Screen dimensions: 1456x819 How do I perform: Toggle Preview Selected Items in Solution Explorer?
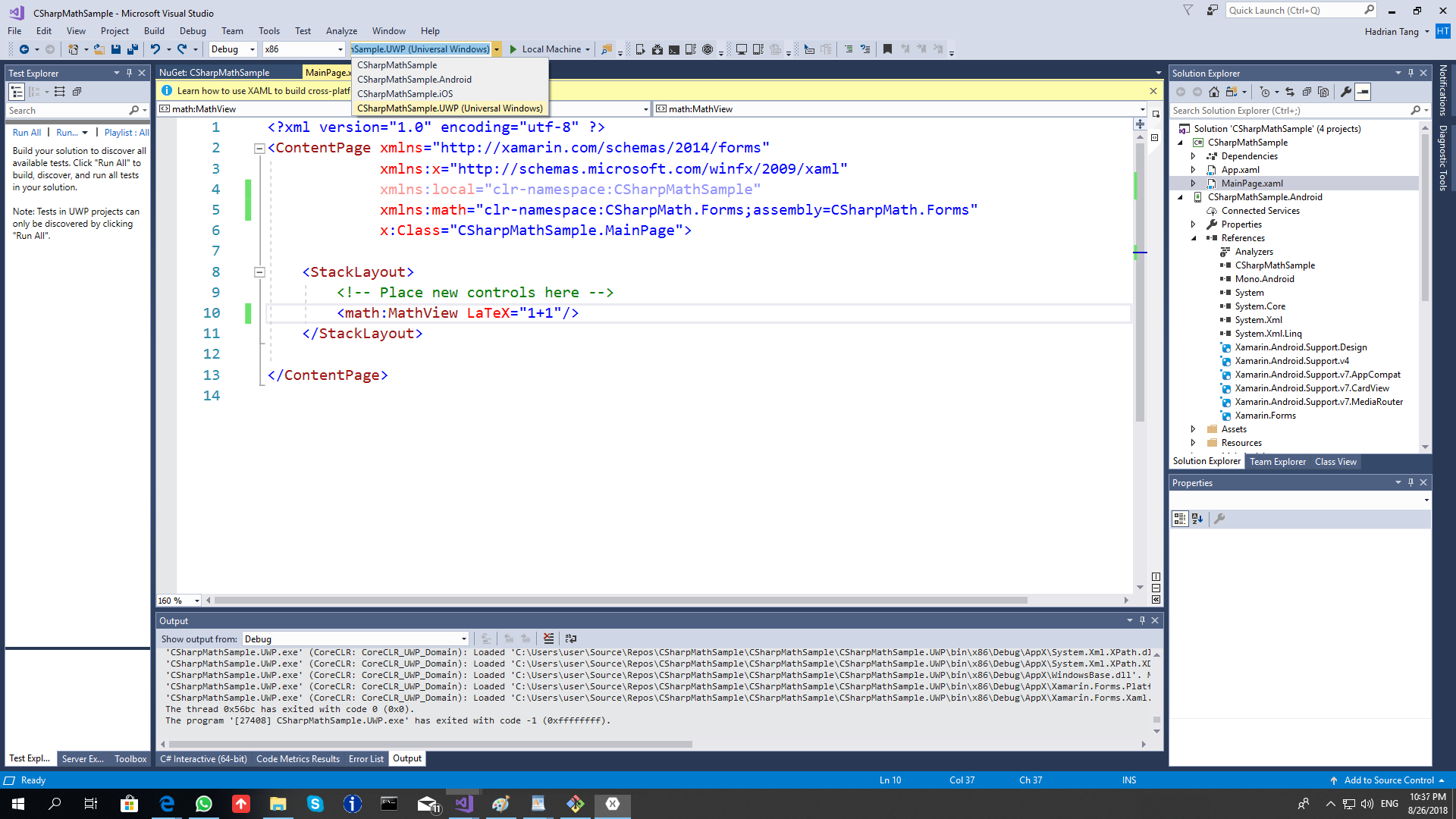pyautogui.click(x=1363, y=92)
